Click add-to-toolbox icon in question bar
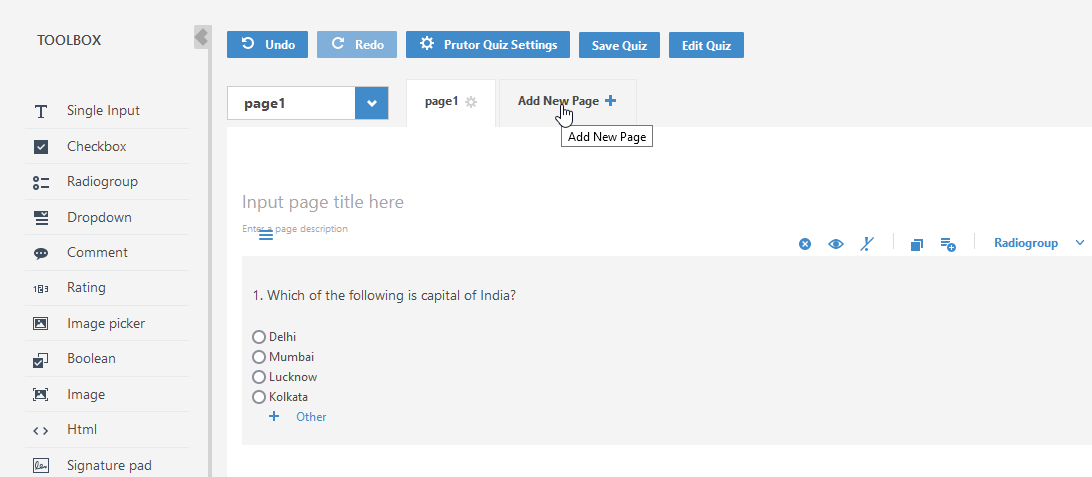The image size is (1092, 477). [x=948, y=244]
